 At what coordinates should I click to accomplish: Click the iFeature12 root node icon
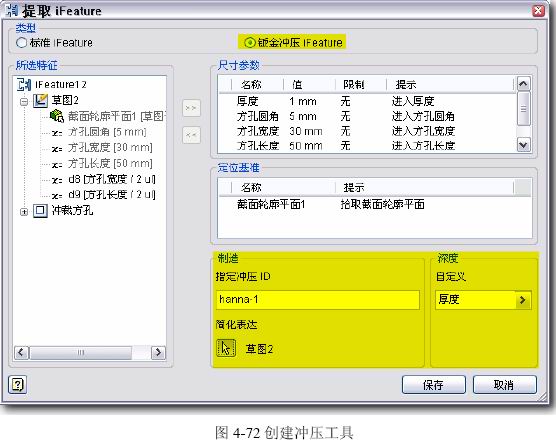point(24,84)
